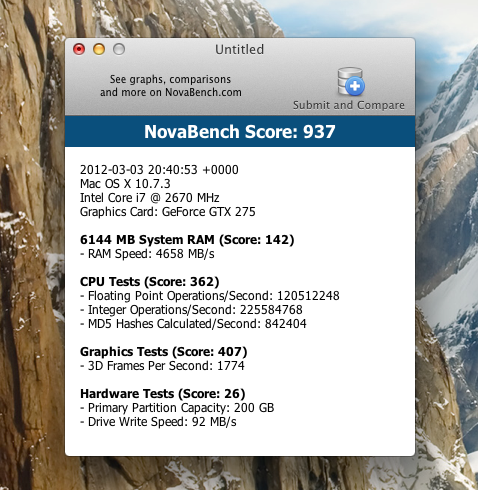Click the 6144 MB System RAM heading
Image resolution: width=478 pixels, height=490 pixels.
[x=187, y=240]
